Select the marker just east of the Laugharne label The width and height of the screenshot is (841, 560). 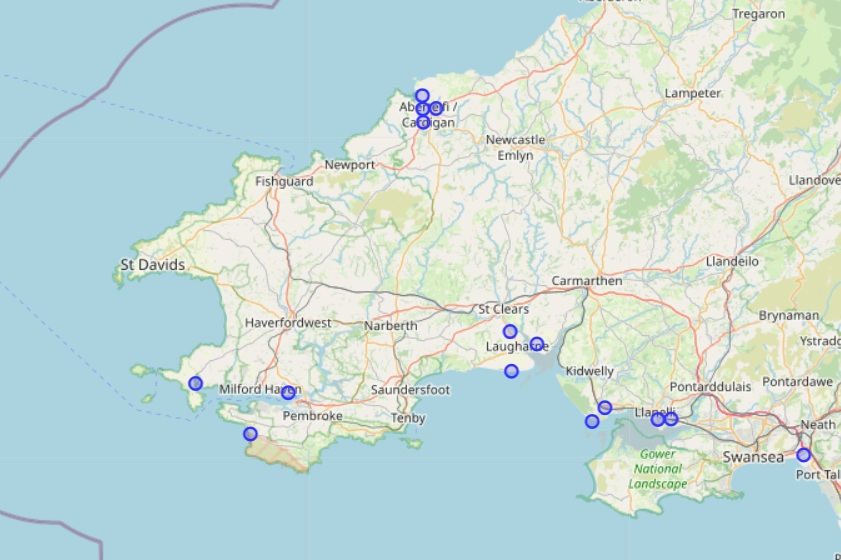tap(537, 344)
